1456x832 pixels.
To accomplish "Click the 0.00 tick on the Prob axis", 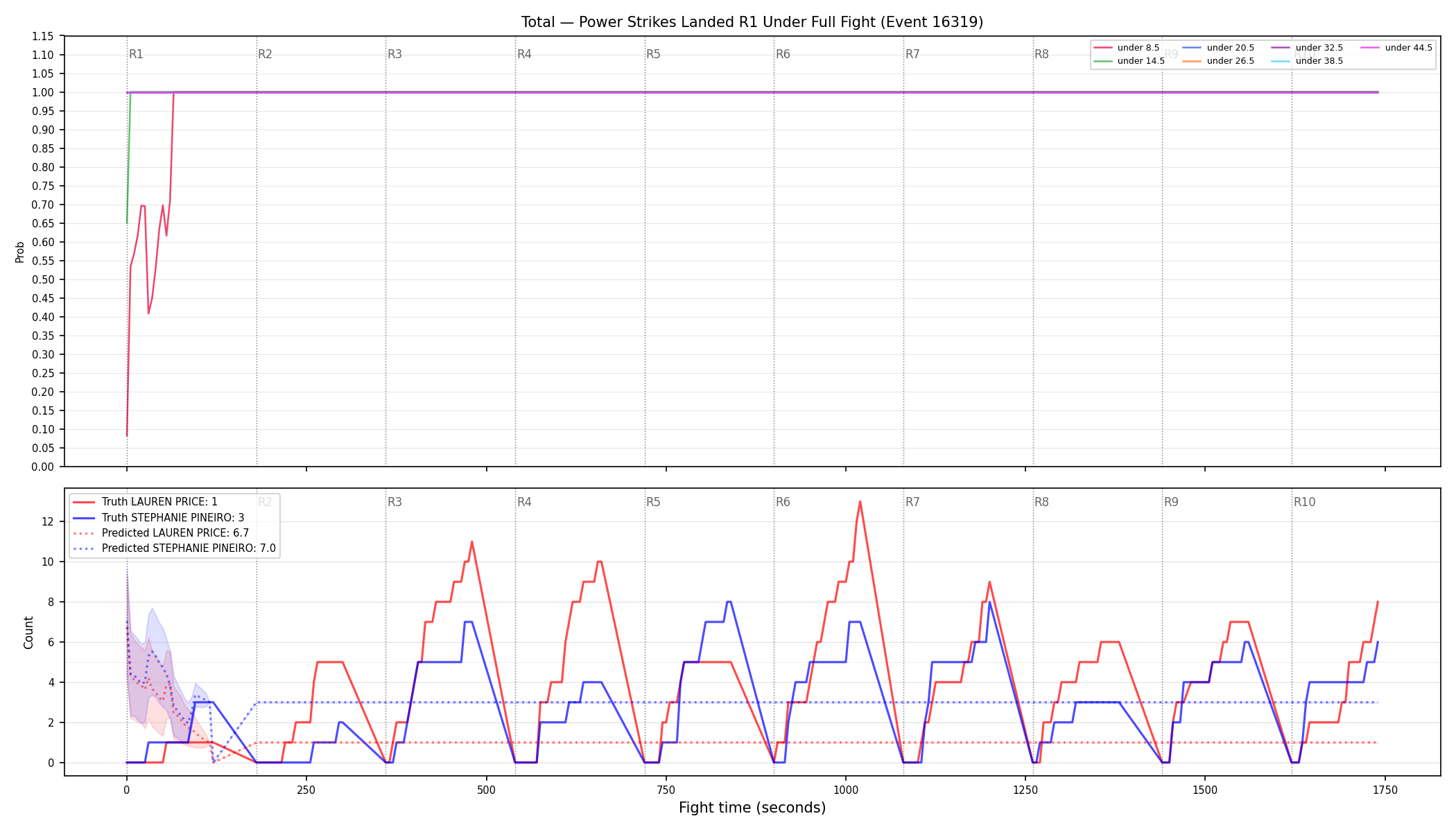I will (43, 467).
